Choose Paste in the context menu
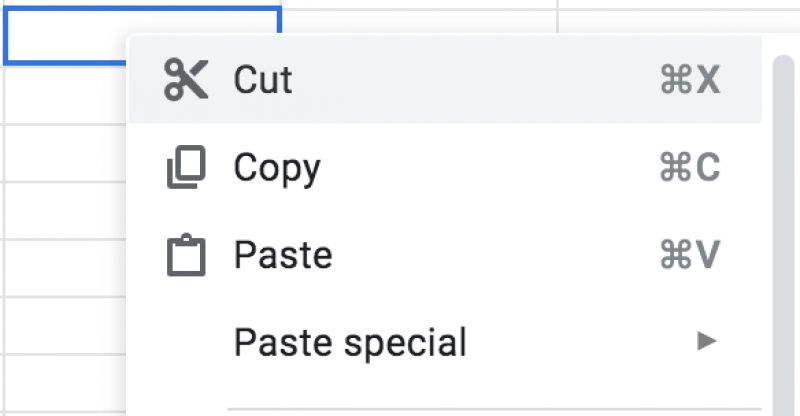 [283, 256]
